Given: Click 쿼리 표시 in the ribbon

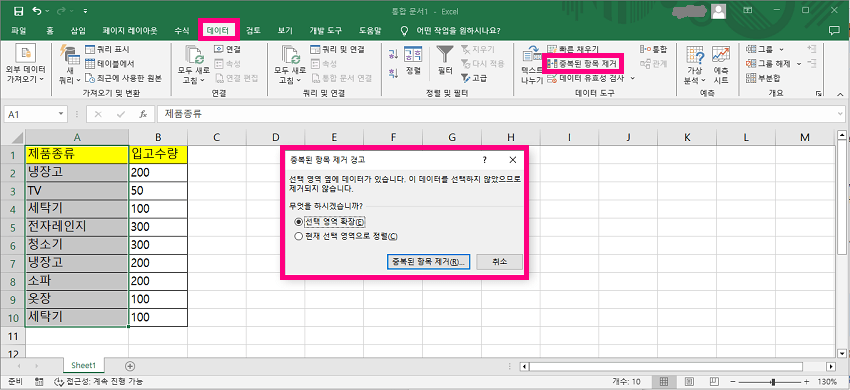Looking at the screenshot, I should (107, 49).
